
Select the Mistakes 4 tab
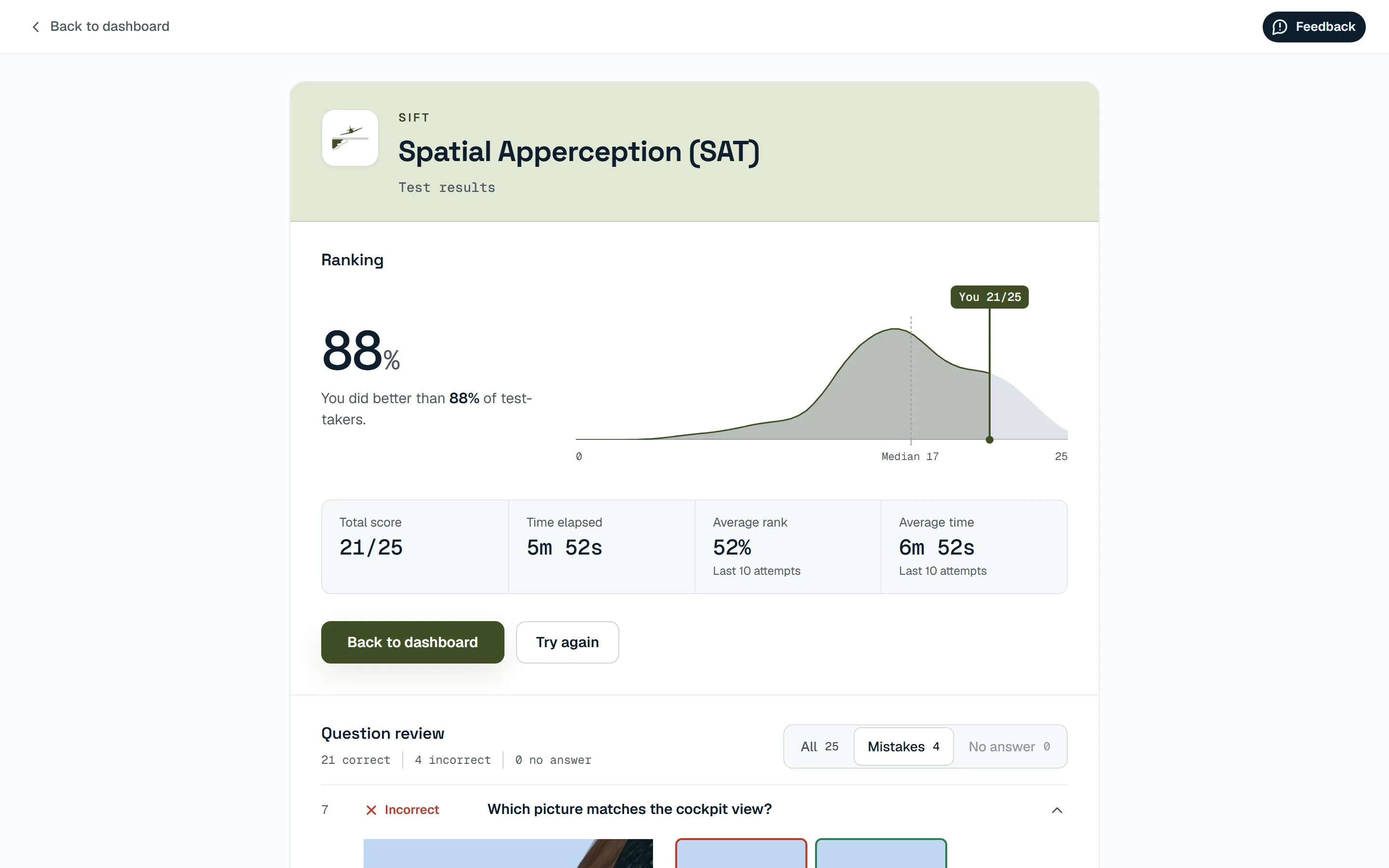(x=903, y=746)
